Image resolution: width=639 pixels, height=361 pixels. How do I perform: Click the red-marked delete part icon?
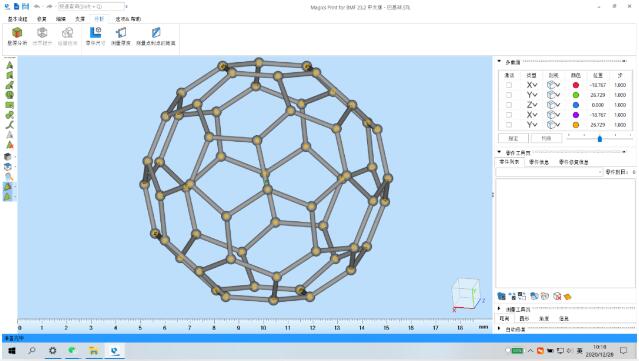557,296
